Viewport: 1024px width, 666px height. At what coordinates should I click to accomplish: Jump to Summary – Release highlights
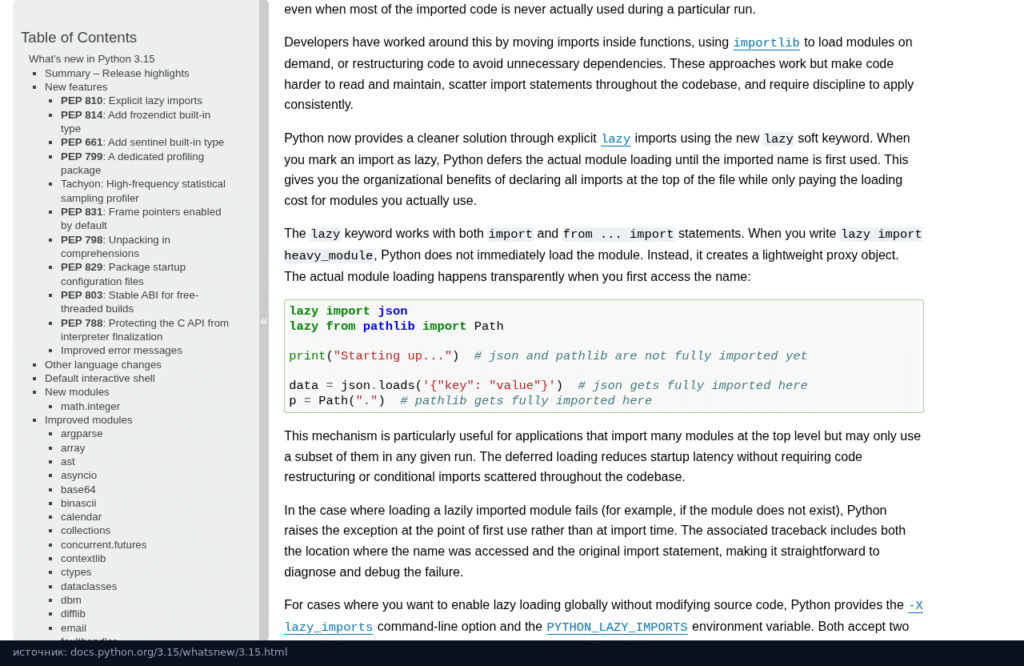click(117, 73)
